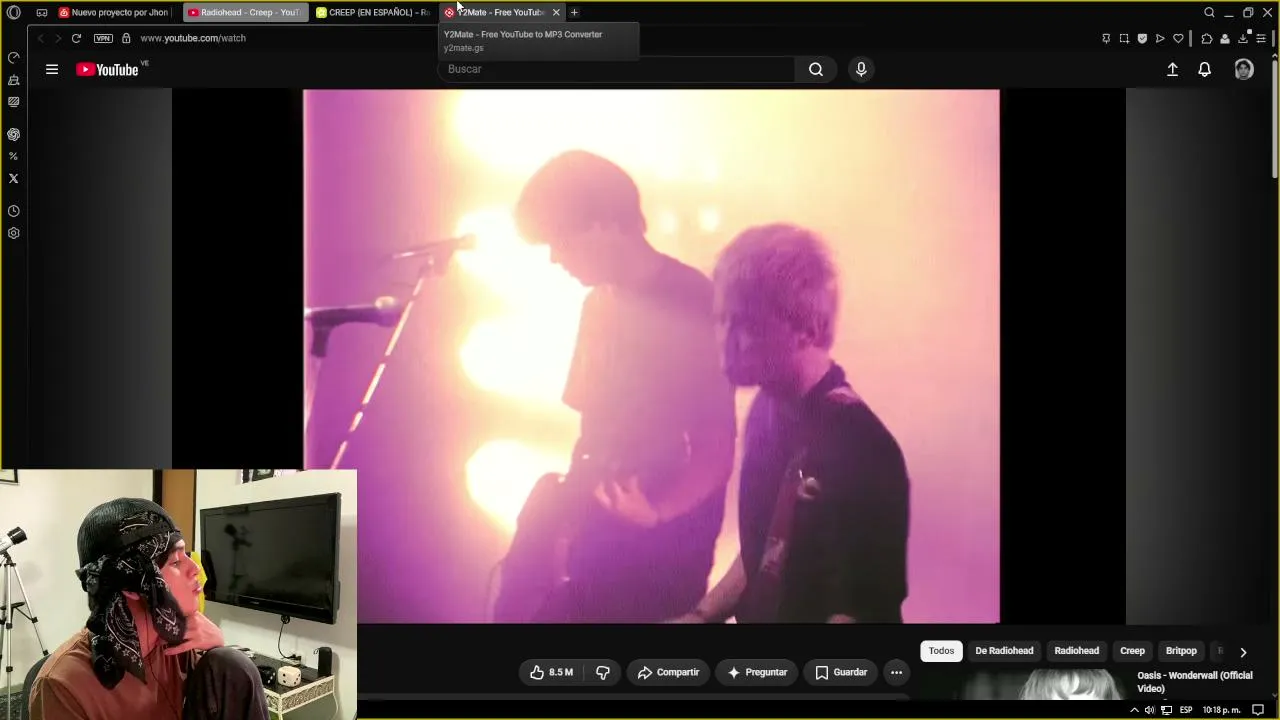The width and height of the screenshot is (1280, 720).
Task: Open a new browser tab
Action: pyautogui.click(x=574, y=12)
